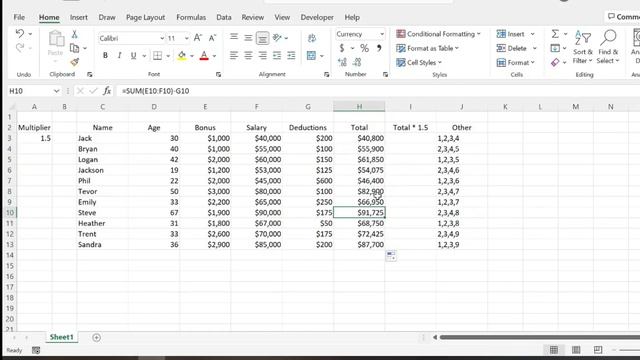Toggle Align Left
Viewport: 640px width, 360px height.
[x=233, y=56]
